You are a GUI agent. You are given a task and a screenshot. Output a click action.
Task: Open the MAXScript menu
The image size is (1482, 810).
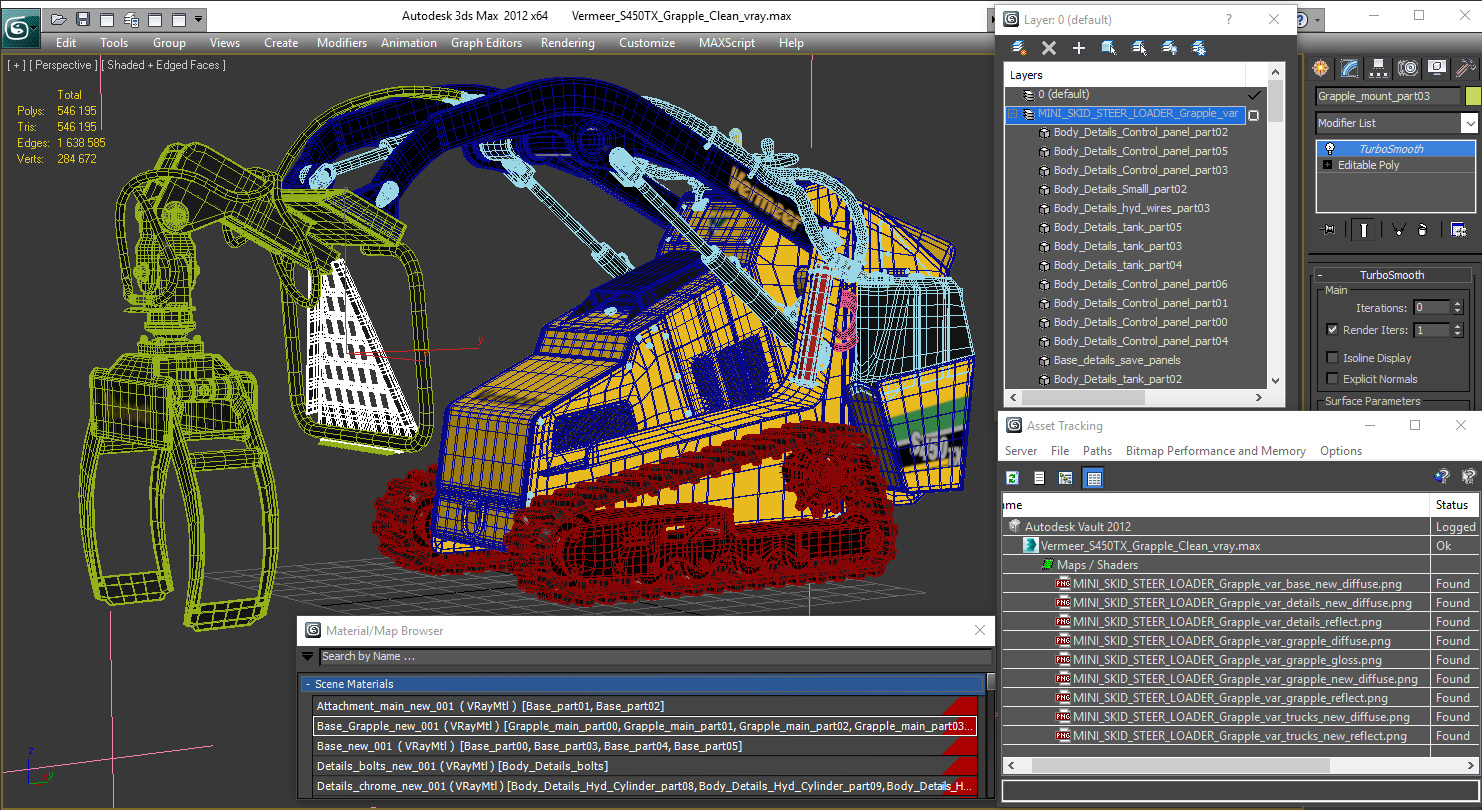click(x=727, y=43)
